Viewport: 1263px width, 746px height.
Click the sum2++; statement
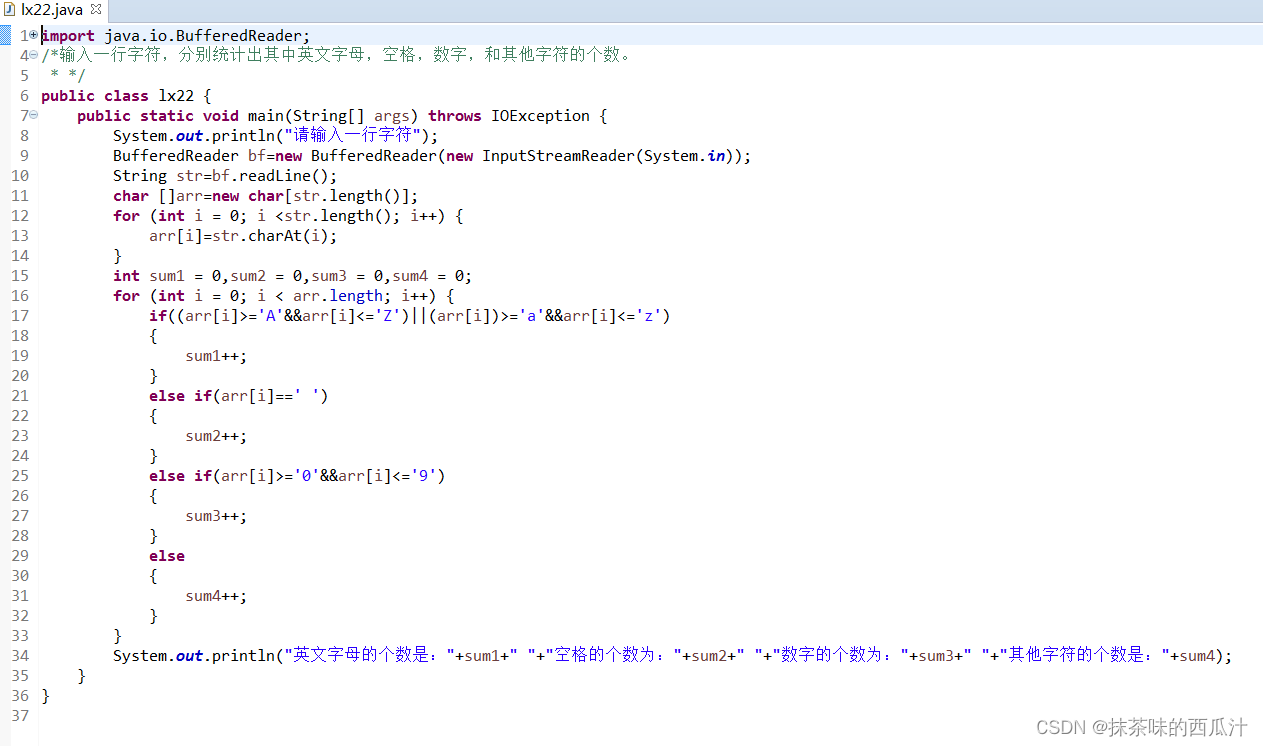(x=216, y=436)
